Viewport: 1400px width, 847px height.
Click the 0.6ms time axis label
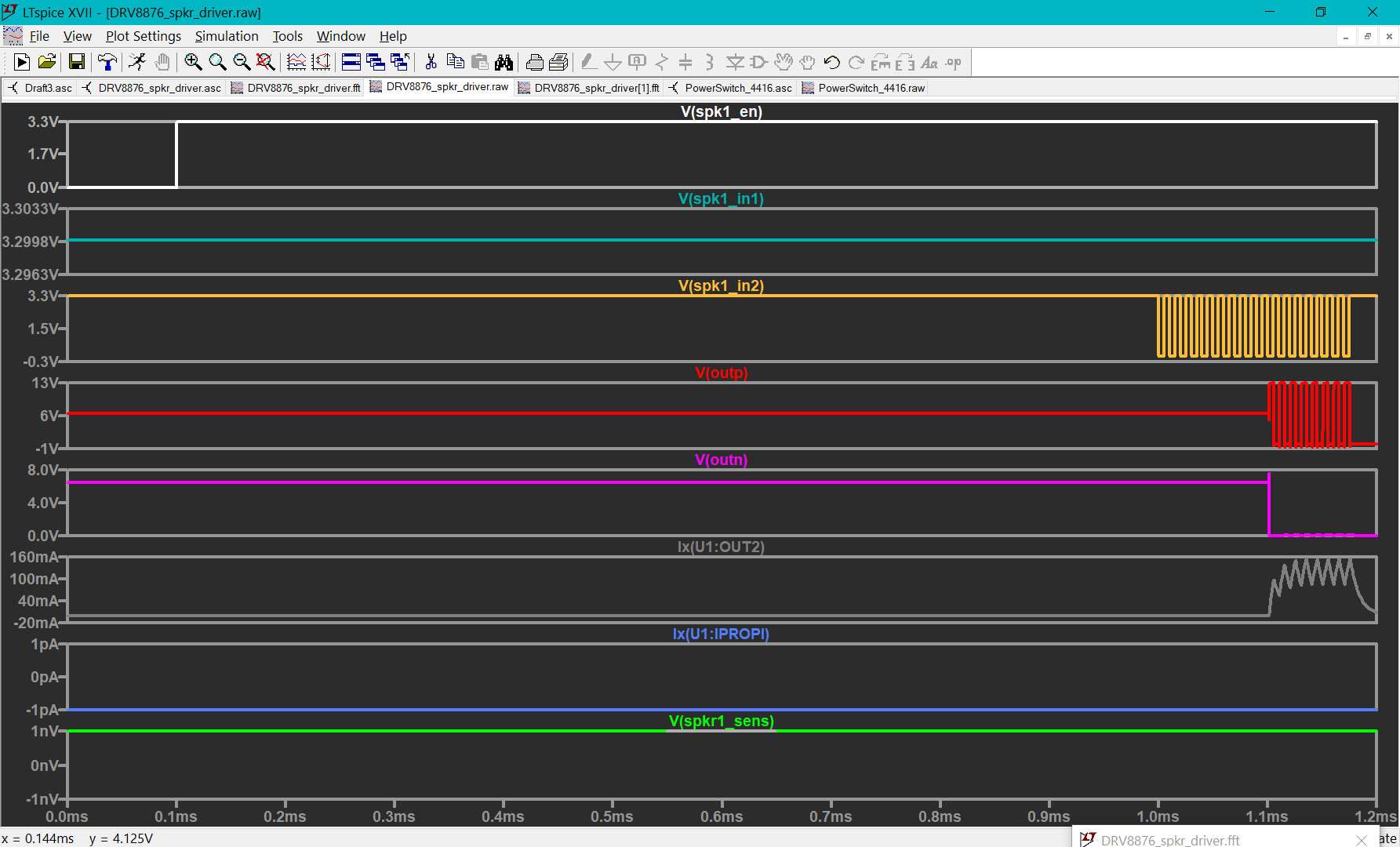tap(722, 816)
